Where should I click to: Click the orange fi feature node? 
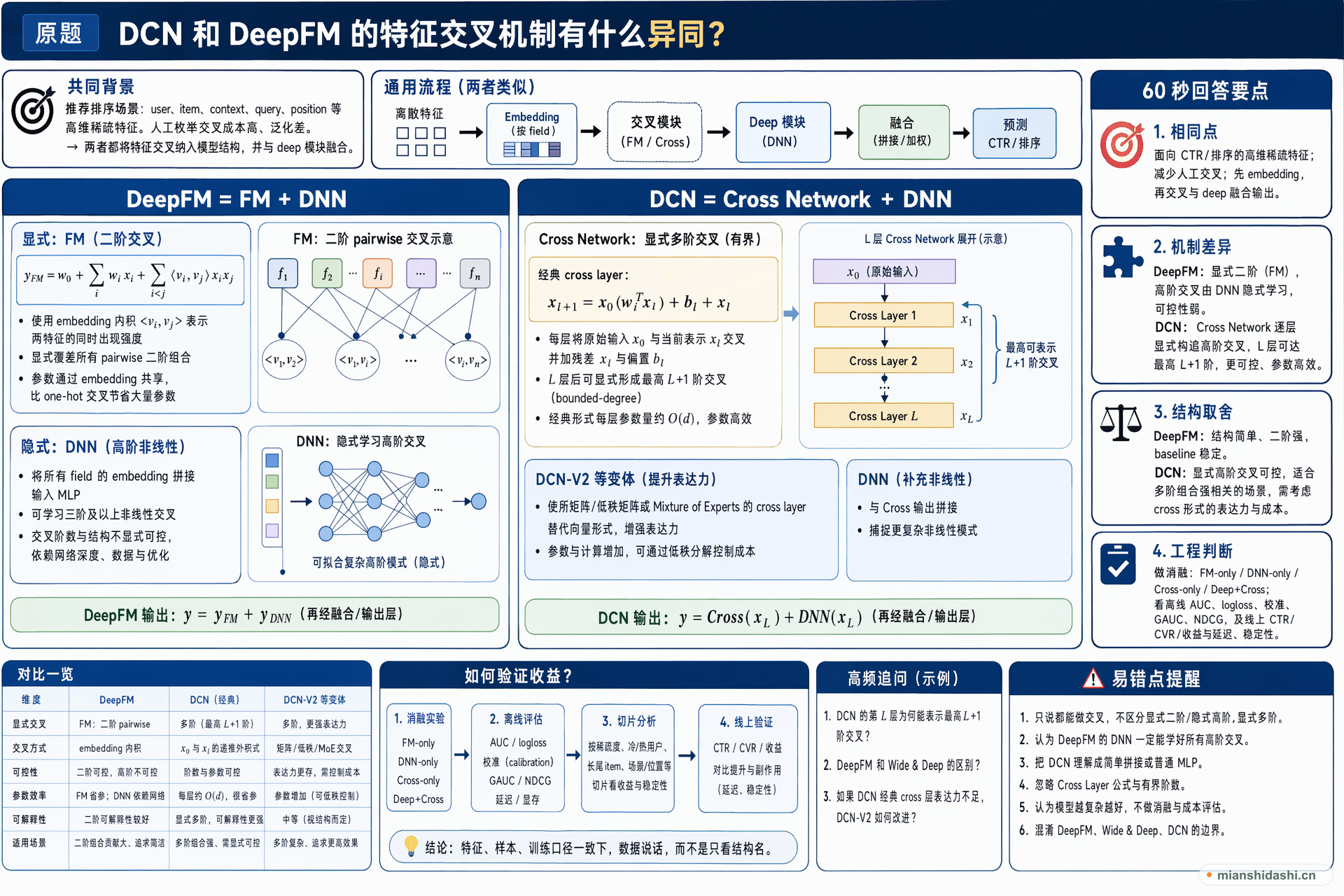(x=377, y=274)
